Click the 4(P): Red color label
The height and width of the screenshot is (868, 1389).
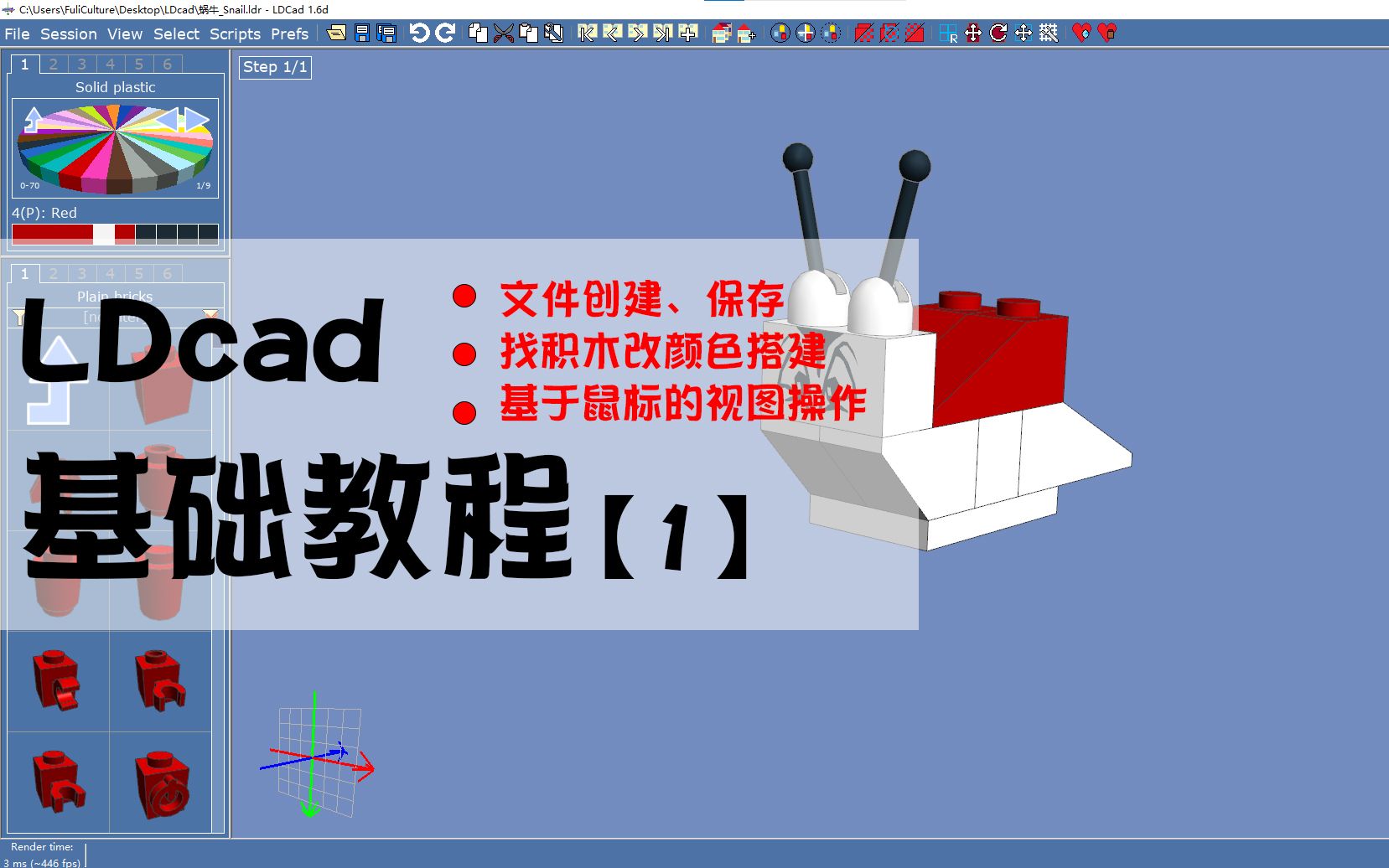coord(44,213)
